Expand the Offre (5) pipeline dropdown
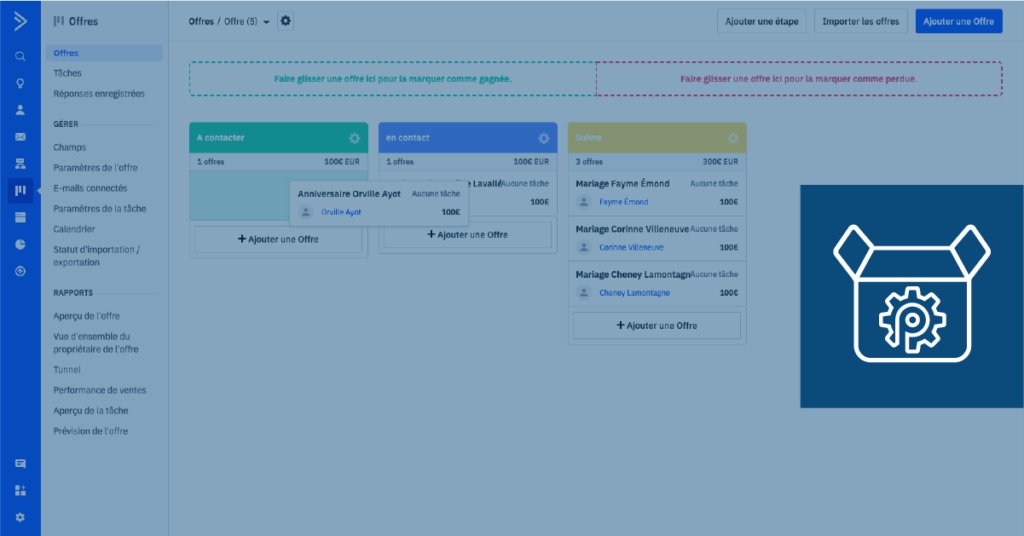This screenshot has width=1024, height=536. point(247,22)
